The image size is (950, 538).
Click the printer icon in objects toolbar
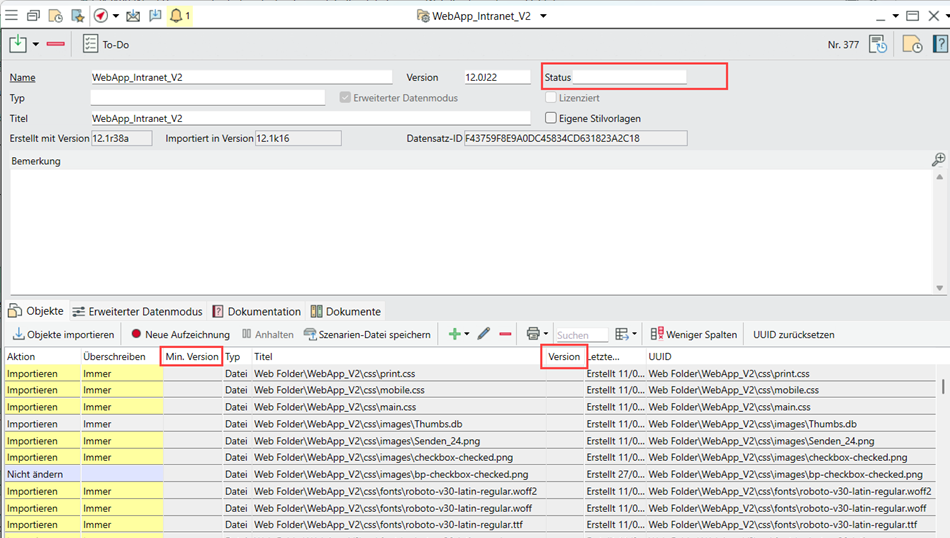click(533, 334)
